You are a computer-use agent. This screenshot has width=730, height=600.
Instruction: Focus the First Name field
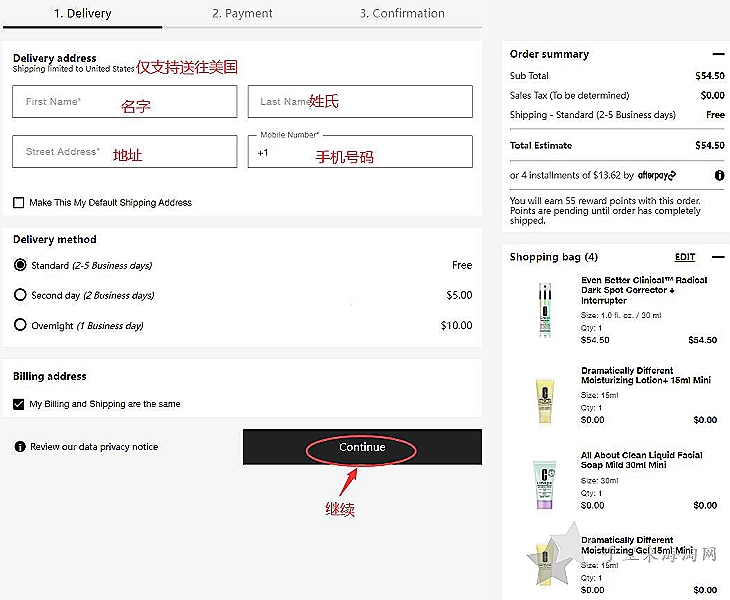coord(125,101)
